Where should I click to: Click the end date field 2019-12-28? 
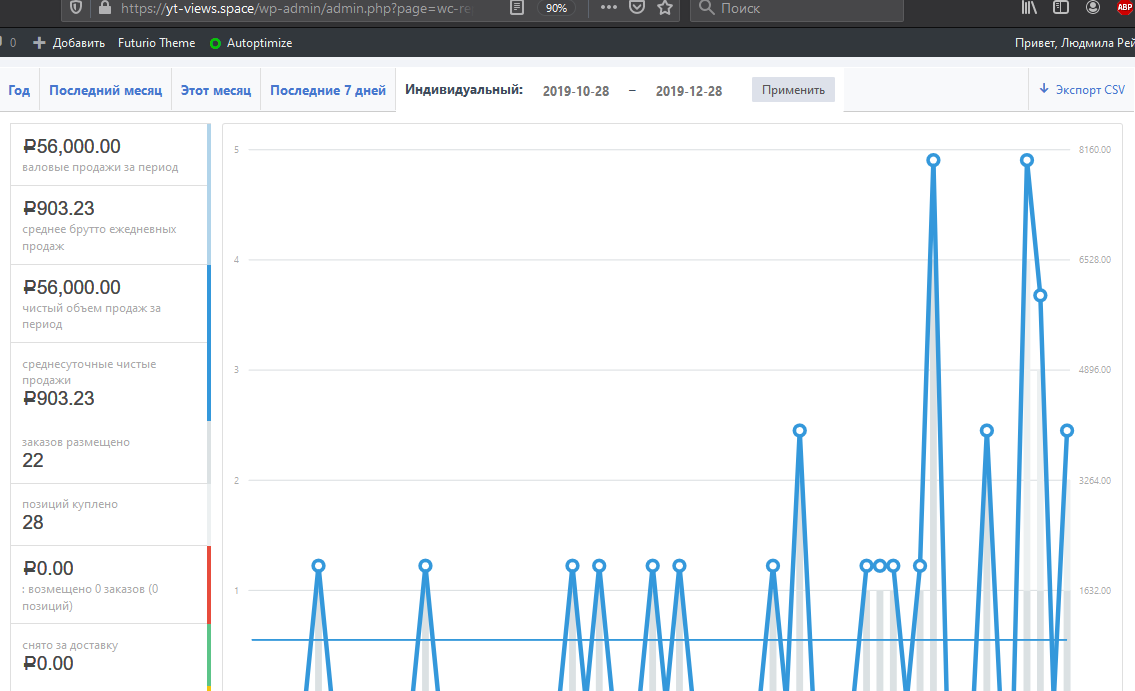click(x=689, y=91)
